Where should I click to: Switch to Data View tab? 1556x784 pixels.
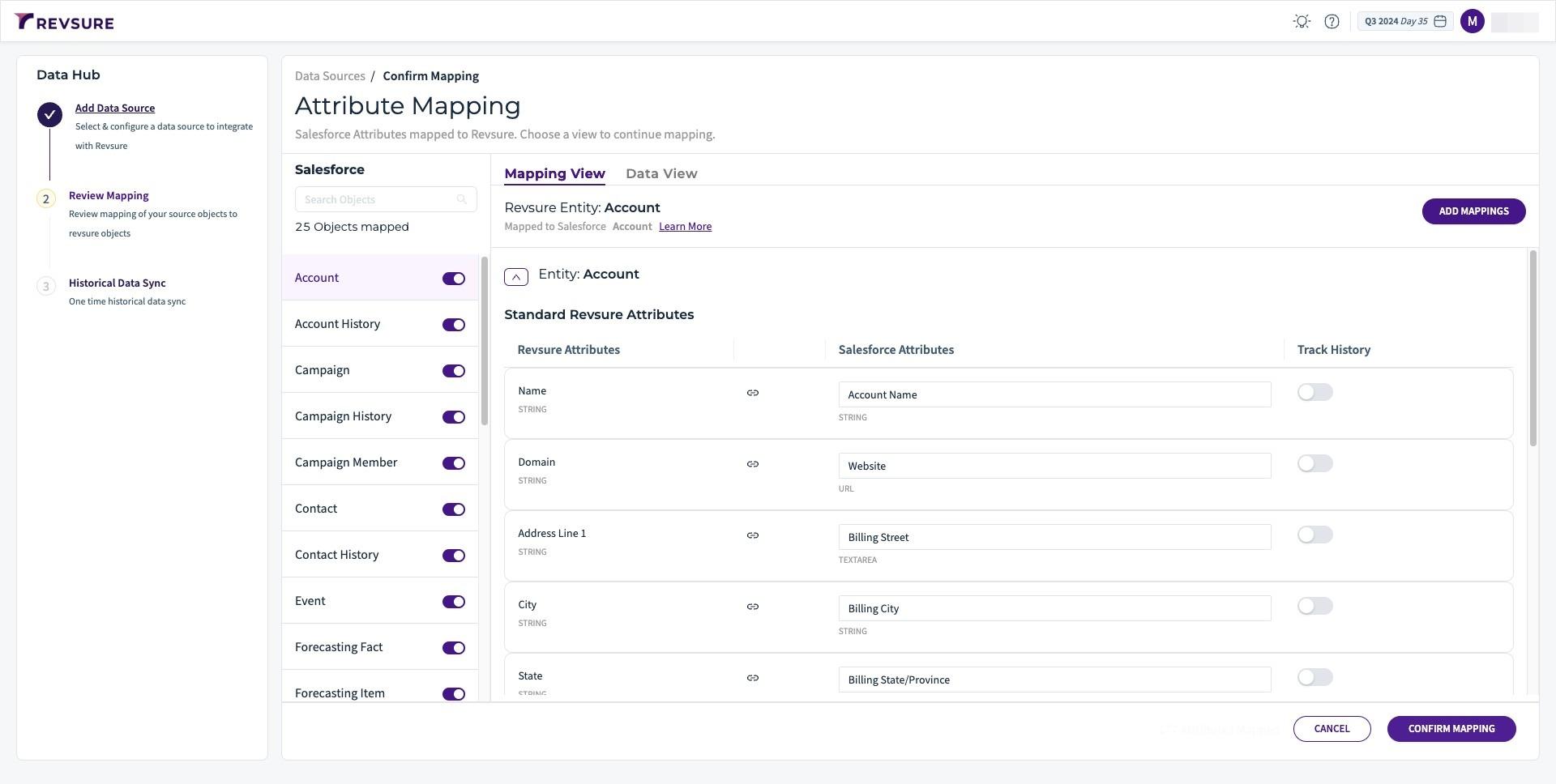tap(661, 173)
